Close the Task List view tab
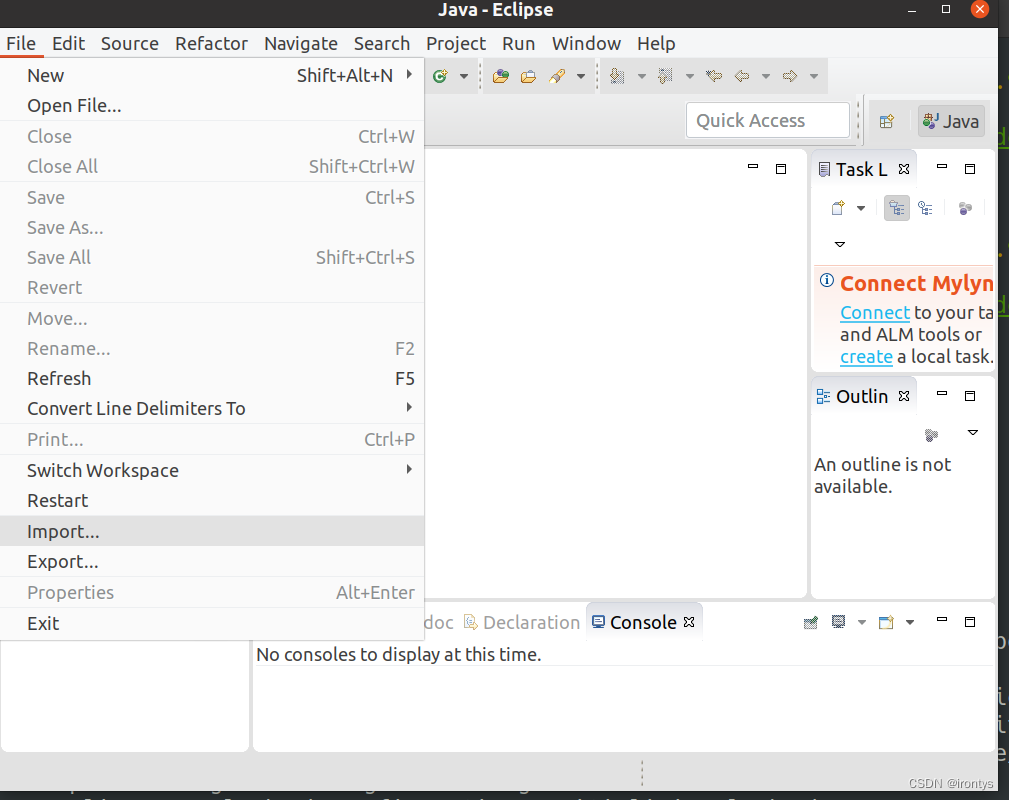1009x800 pixels. click(904, 169)
